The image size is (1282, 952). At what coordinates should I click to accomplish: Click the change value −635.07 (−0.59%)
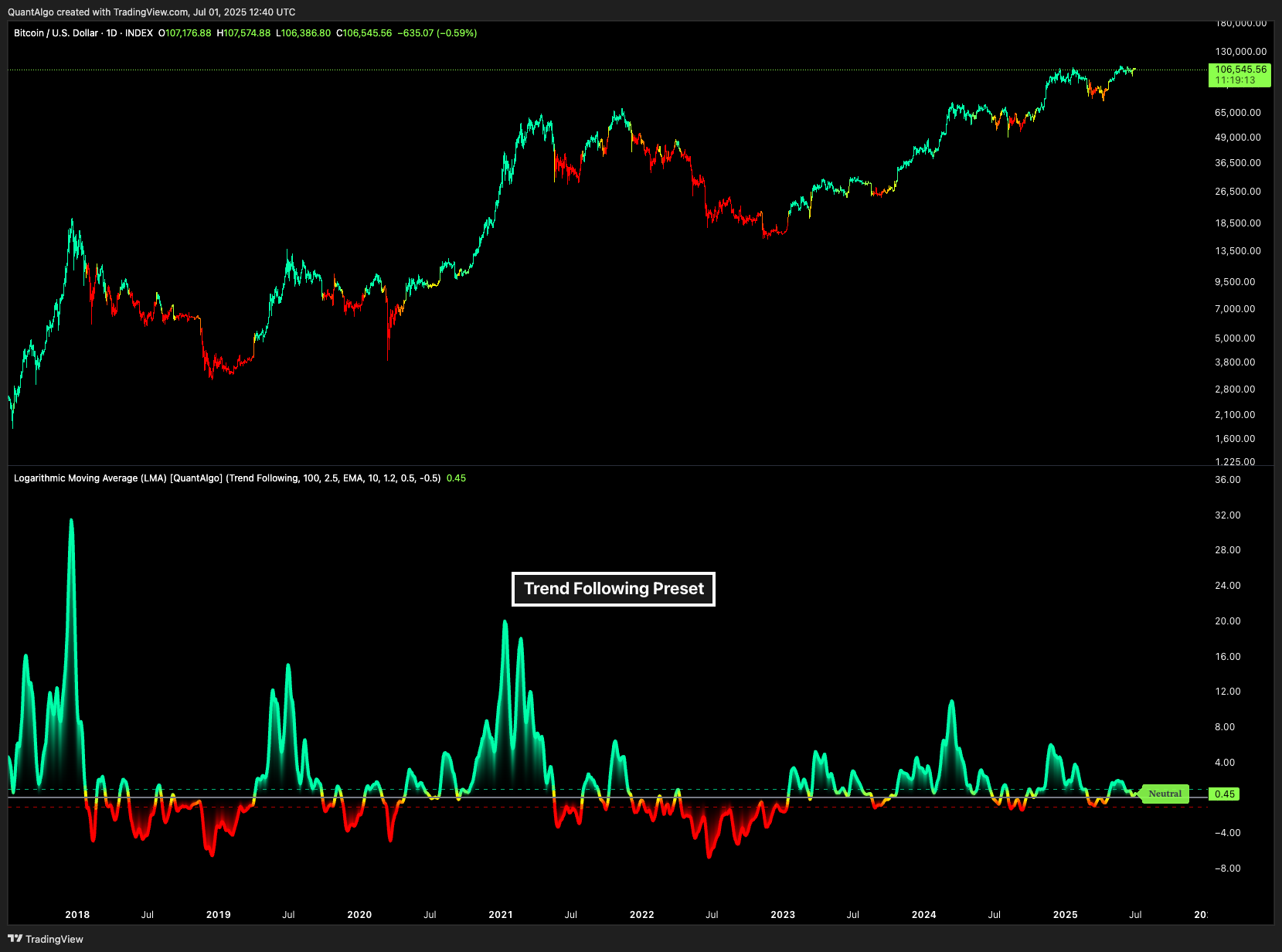[x=437, y=33]
